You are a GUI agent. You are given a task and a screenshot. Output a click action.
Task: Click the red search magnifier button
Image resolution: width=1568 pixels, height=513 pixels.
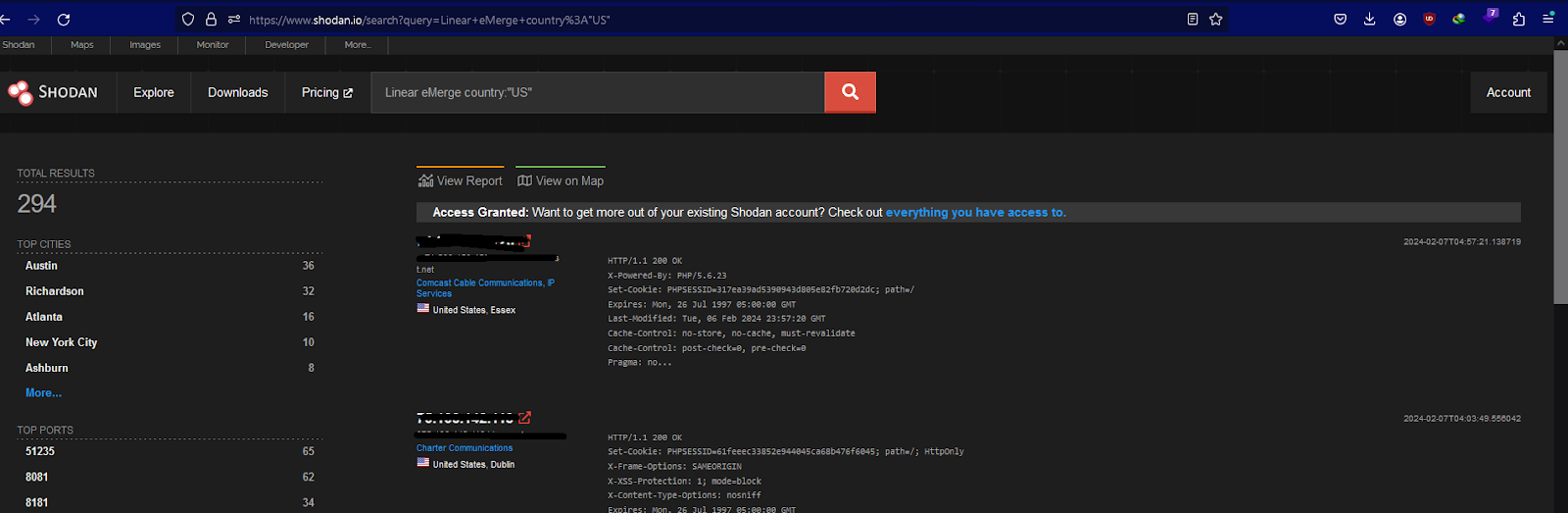click(x=850, y=92)
